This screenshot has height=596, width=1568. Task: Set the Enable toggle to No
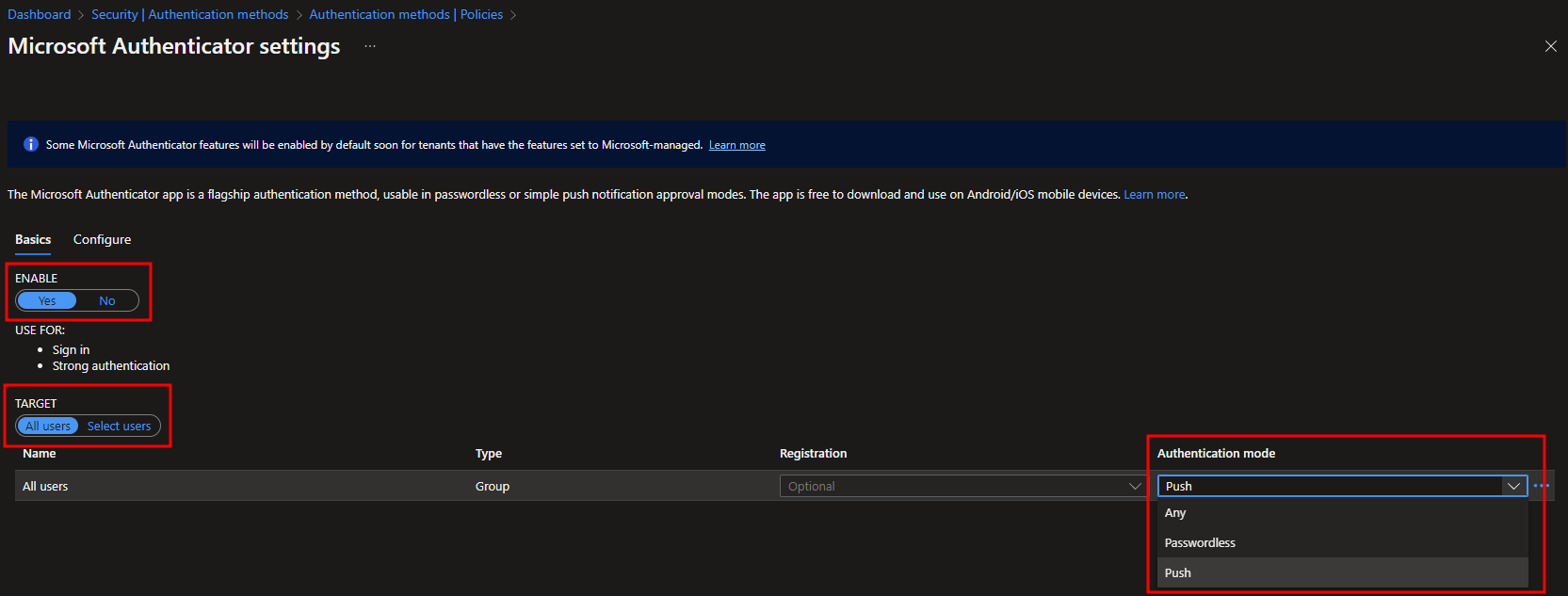pyautogui.click(x=107, y=300)
